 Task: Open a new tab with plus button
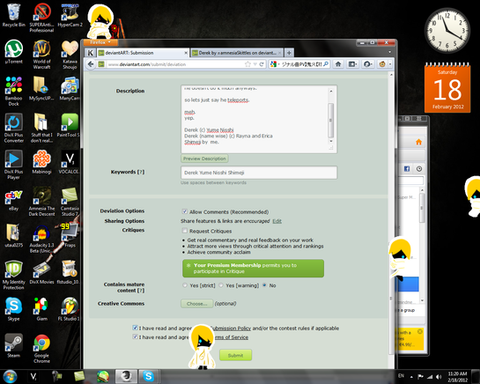(x=289, y=53)
